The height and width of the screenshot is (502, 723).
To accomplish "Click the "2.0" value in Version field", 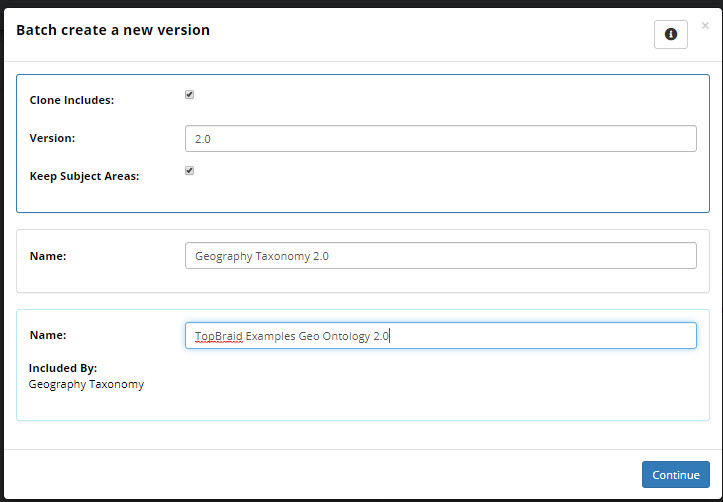I will point(203,139).
